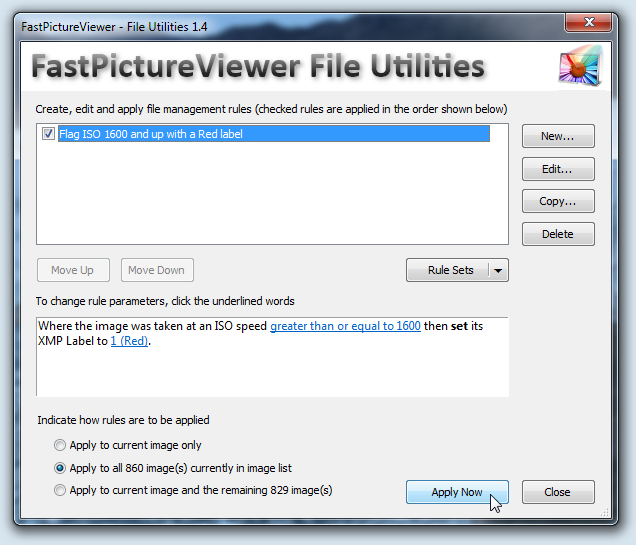Click the Move Down button
Image resolution: width=636 pixels, height=545 pixels.
157,270
